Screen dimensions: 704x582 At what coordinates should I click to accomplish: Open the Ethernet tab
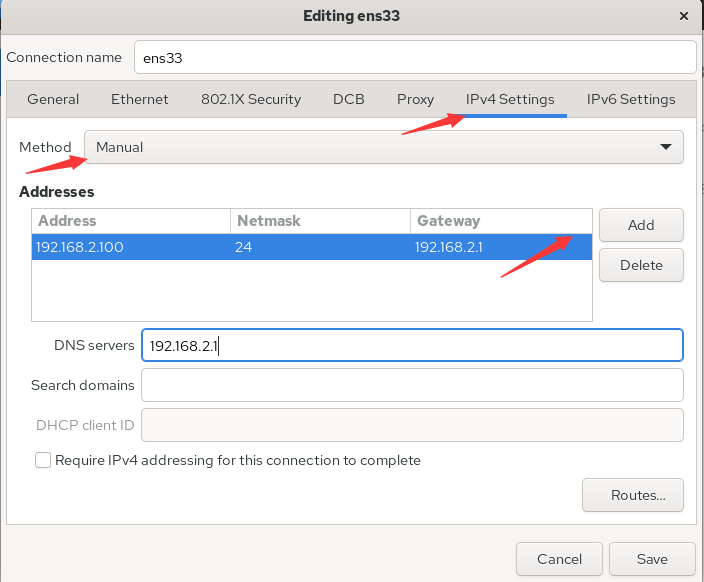(x=140, y=99)
